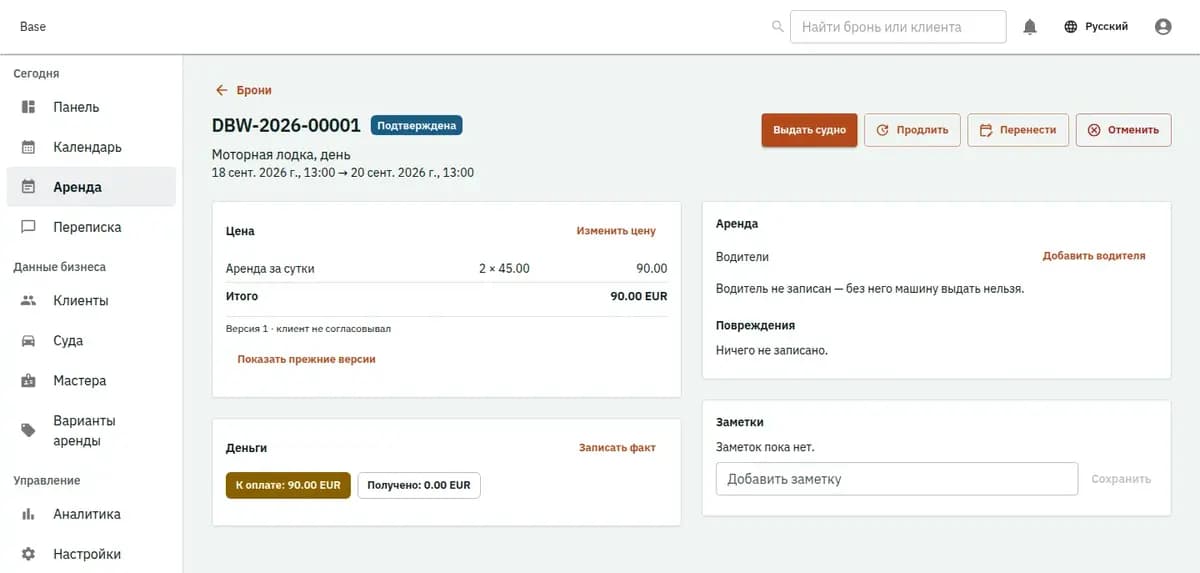1200x573 pixels.
Task: Click the Моторная лодка, день text
Action: pyautogui.click(x=279, y=155)
